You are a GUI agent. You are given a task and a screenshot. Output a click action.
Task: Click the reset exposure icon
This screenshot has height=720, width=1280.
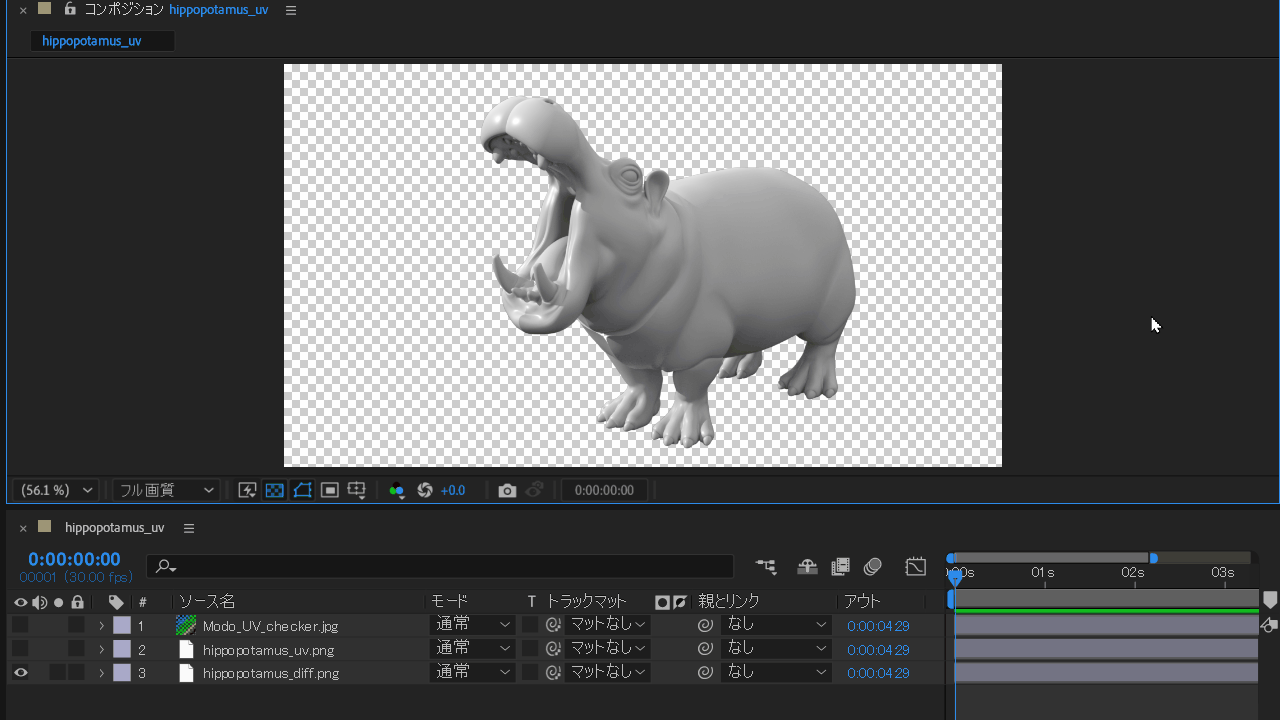tap(425, 490)
